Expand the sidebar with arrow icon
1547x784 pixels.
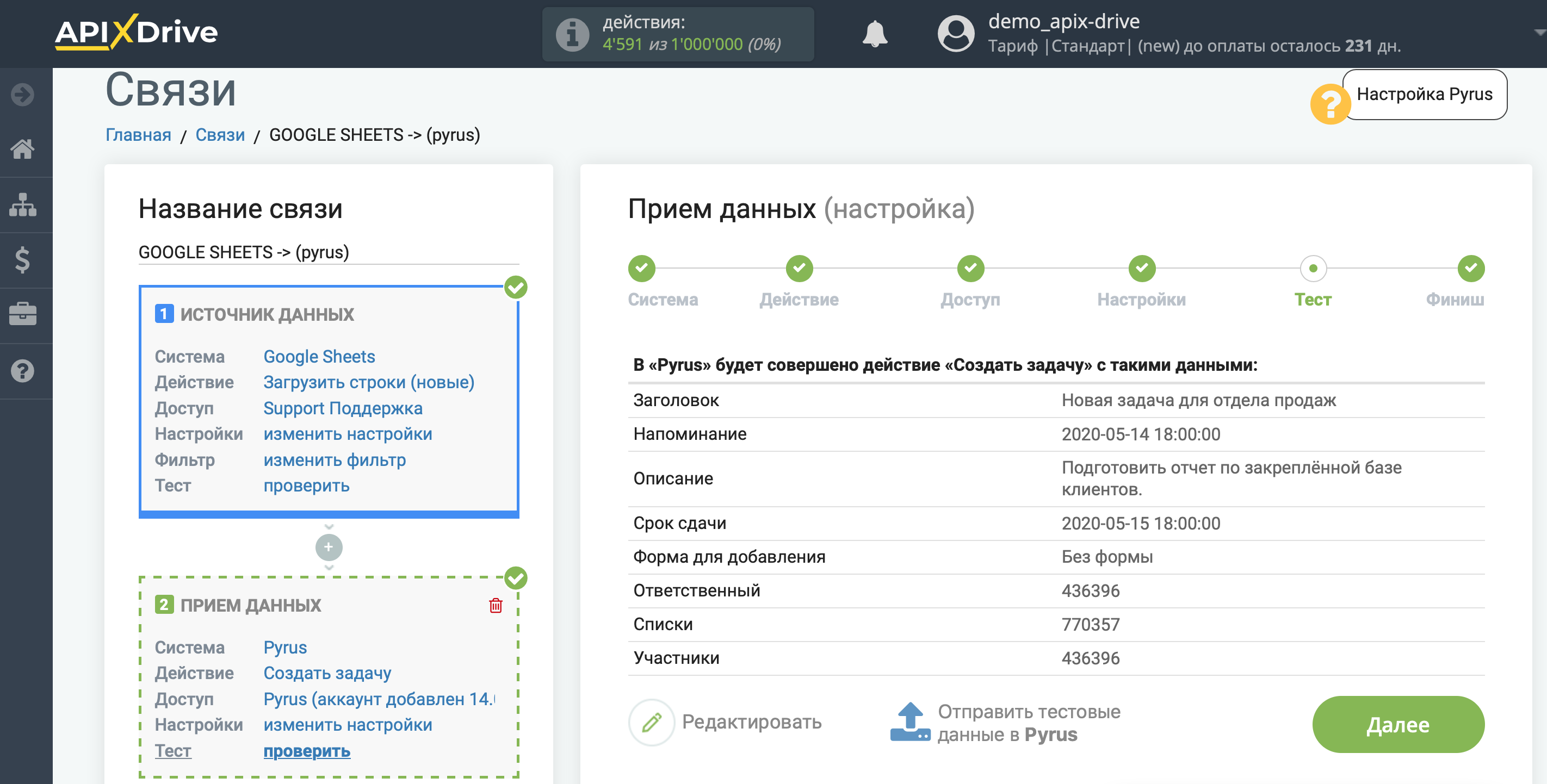[x=23, y=94]
